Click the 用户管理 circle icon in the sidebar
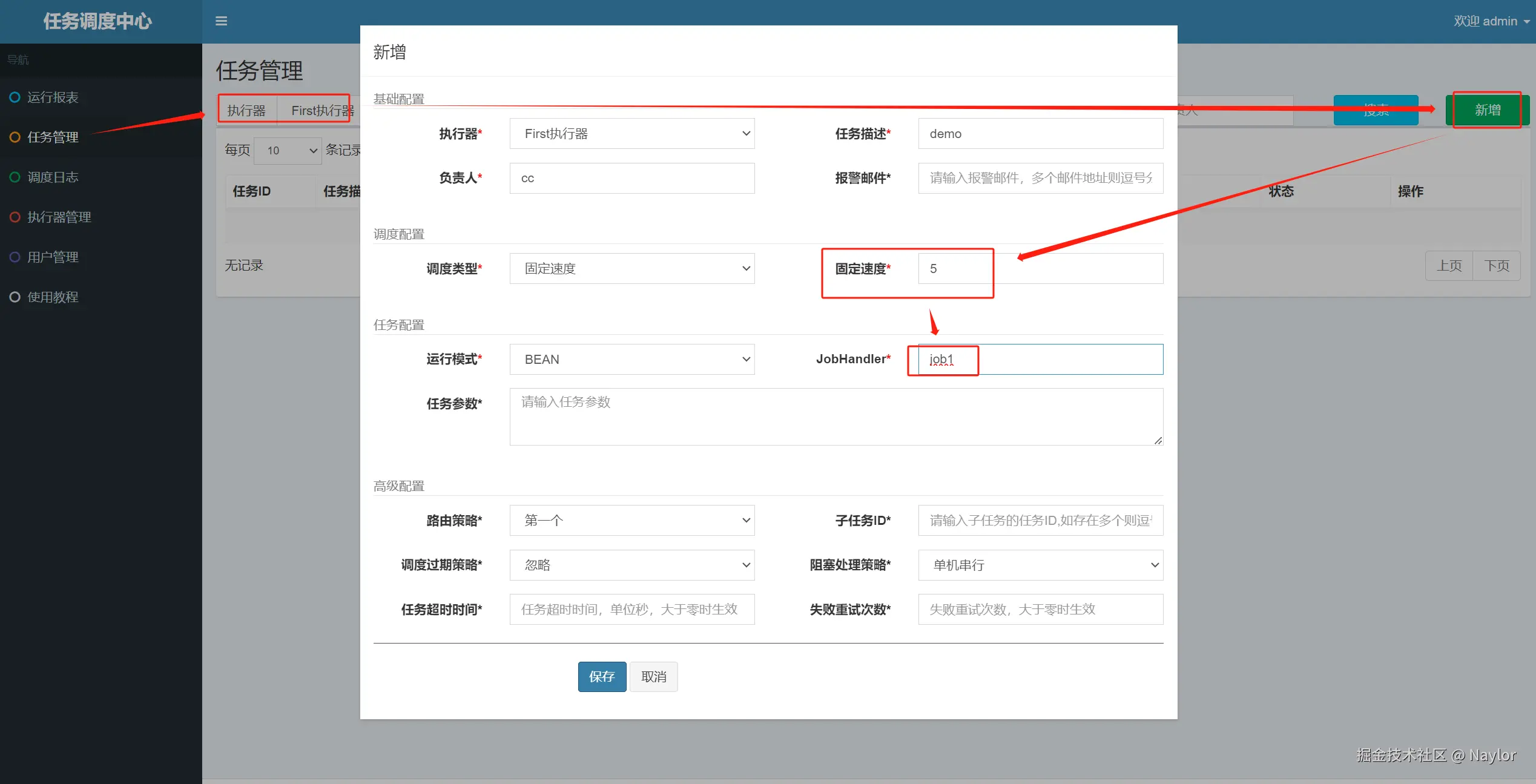This screenshot has width=1536, height=784. point(15,257)
